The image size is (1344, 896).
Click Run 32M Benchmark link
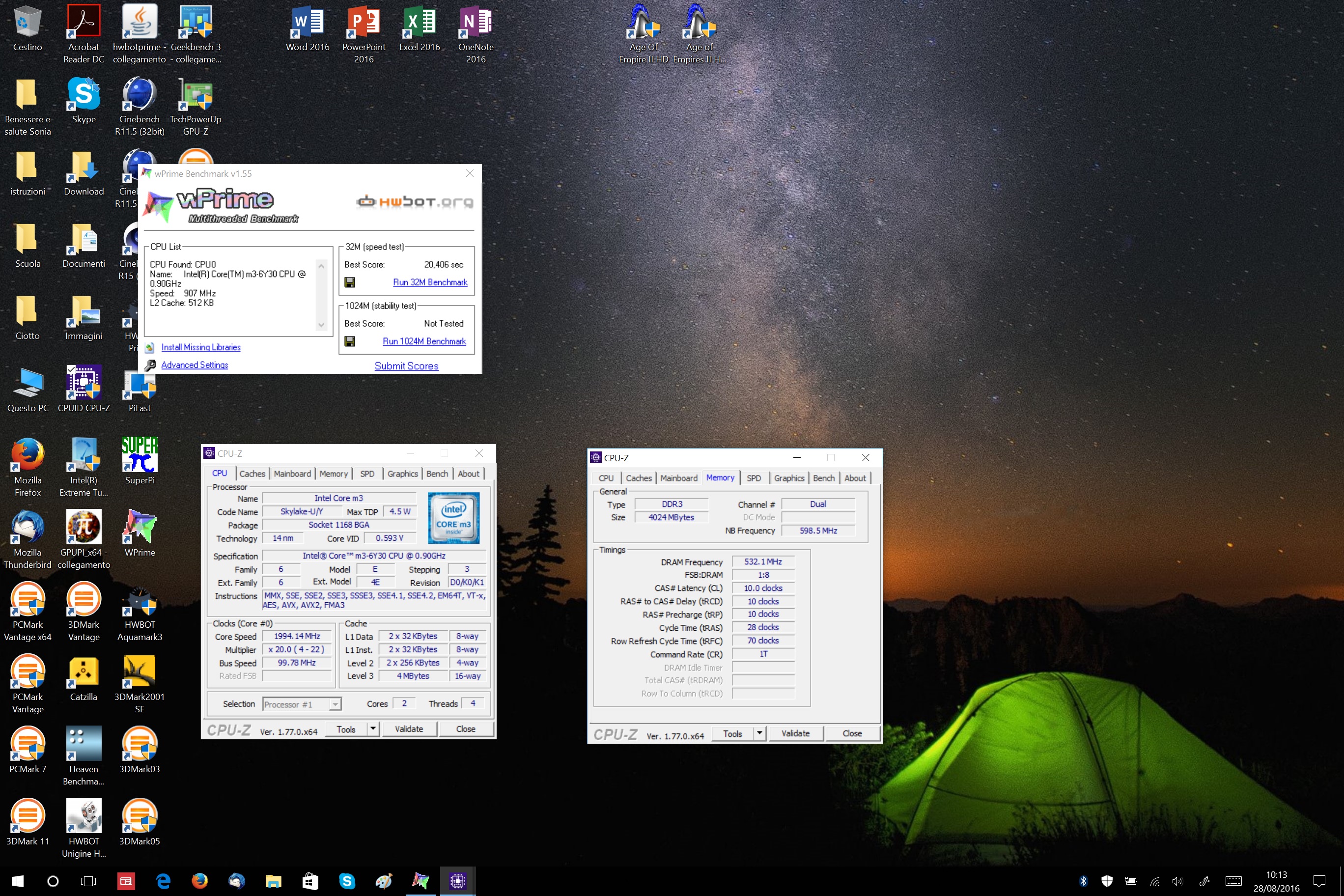click(x=430, y=282)
